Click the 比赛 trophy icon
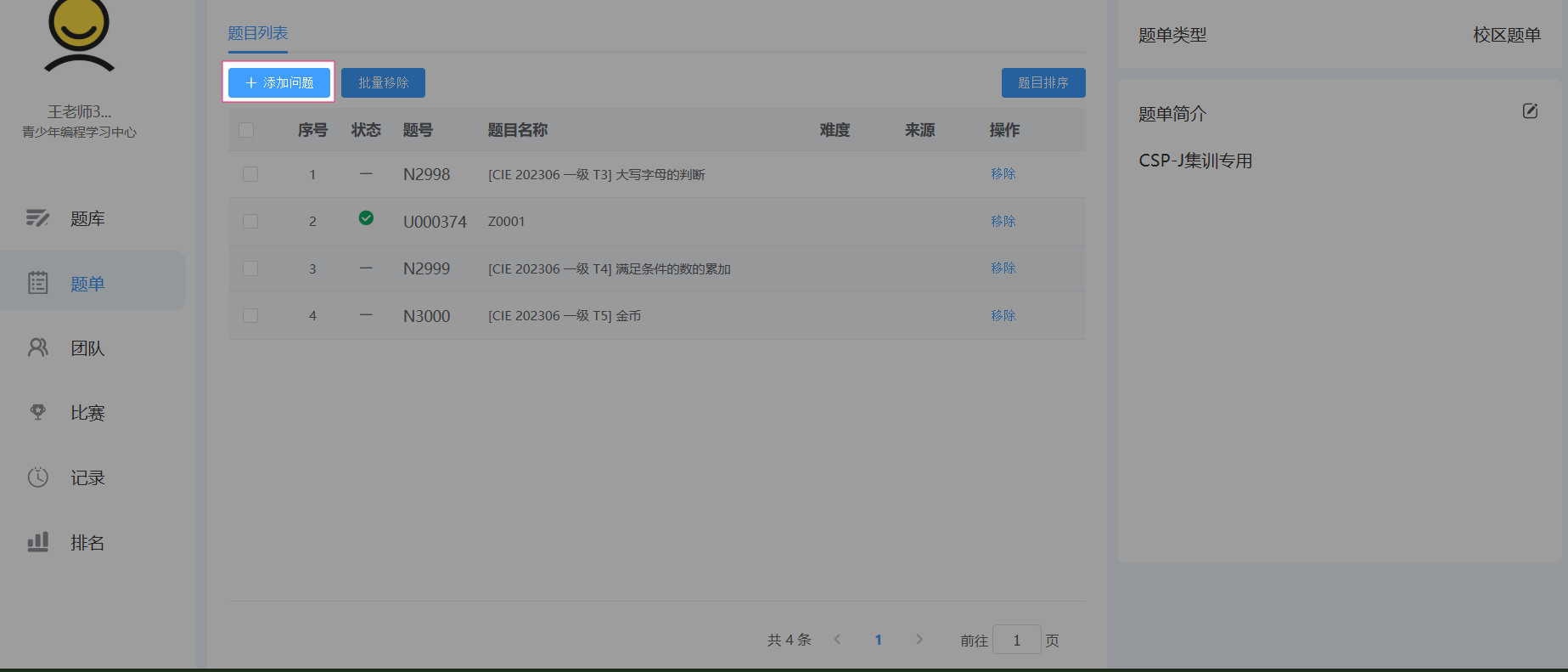Screen dimensions: 1568x672 coord(38,412)
